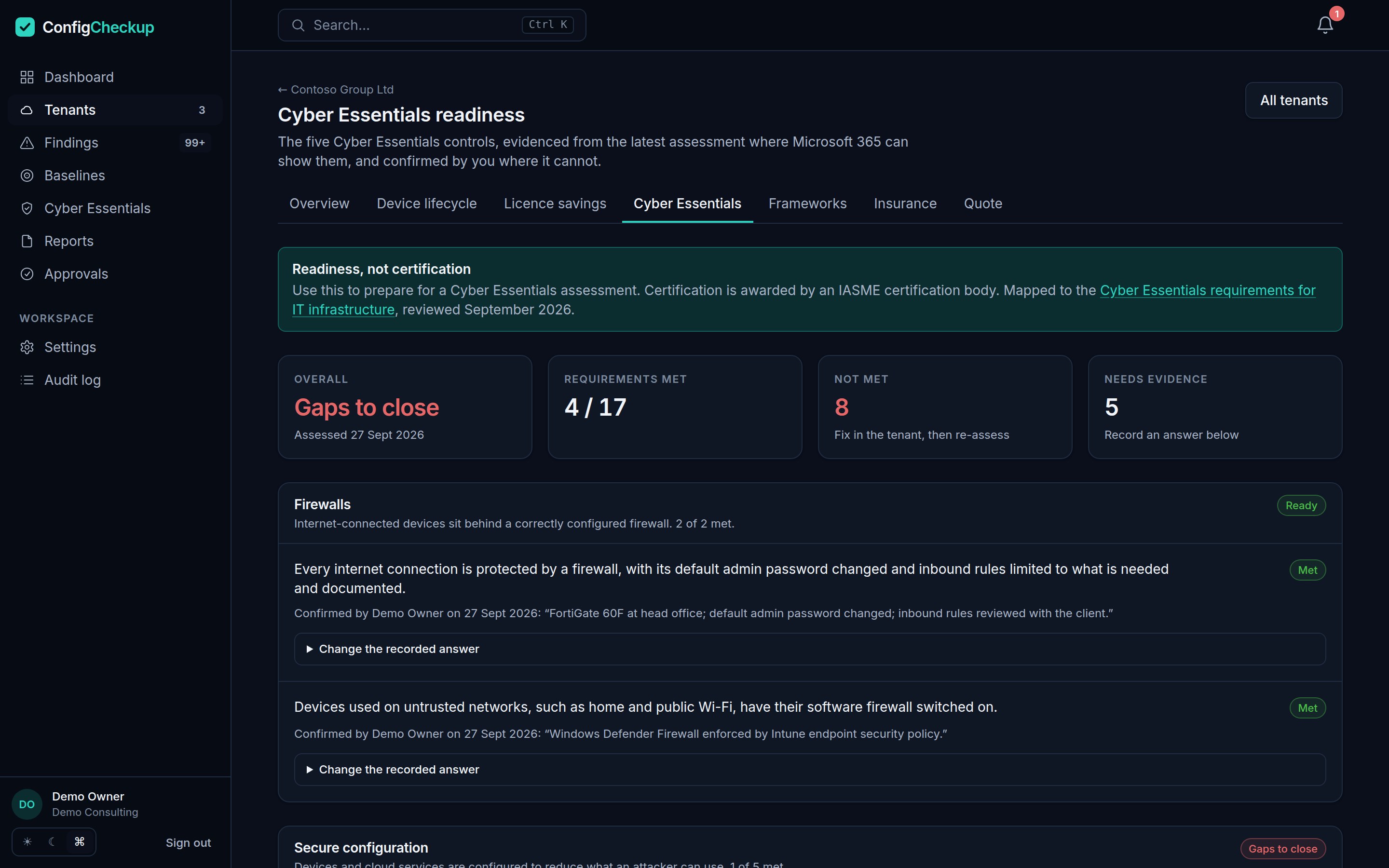Switch to the Overview tab
This screenshot has height=868, width=1389.
319,203
